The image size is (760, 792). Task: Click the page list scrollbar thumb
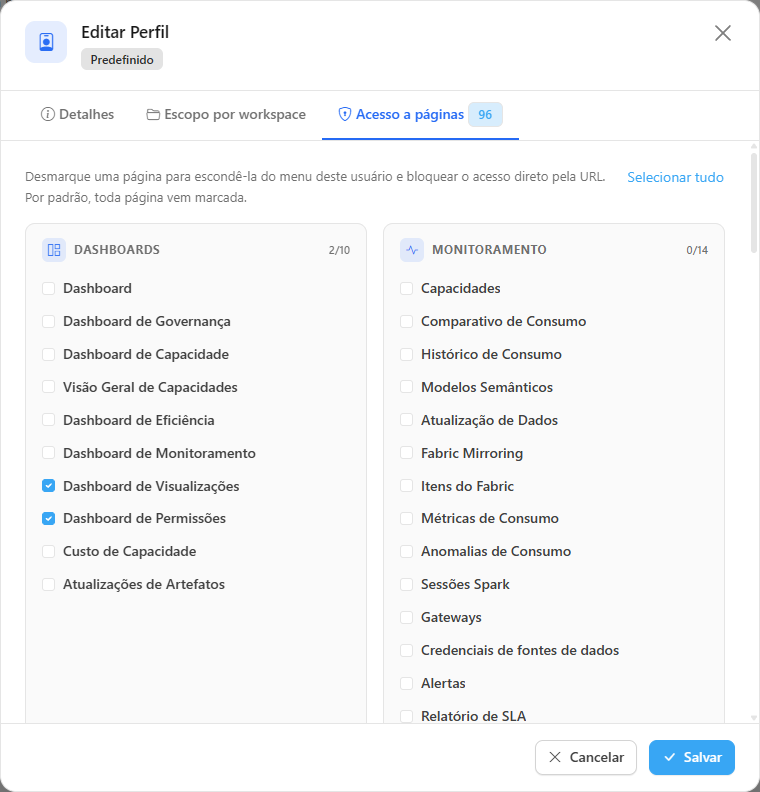[753, 202]
